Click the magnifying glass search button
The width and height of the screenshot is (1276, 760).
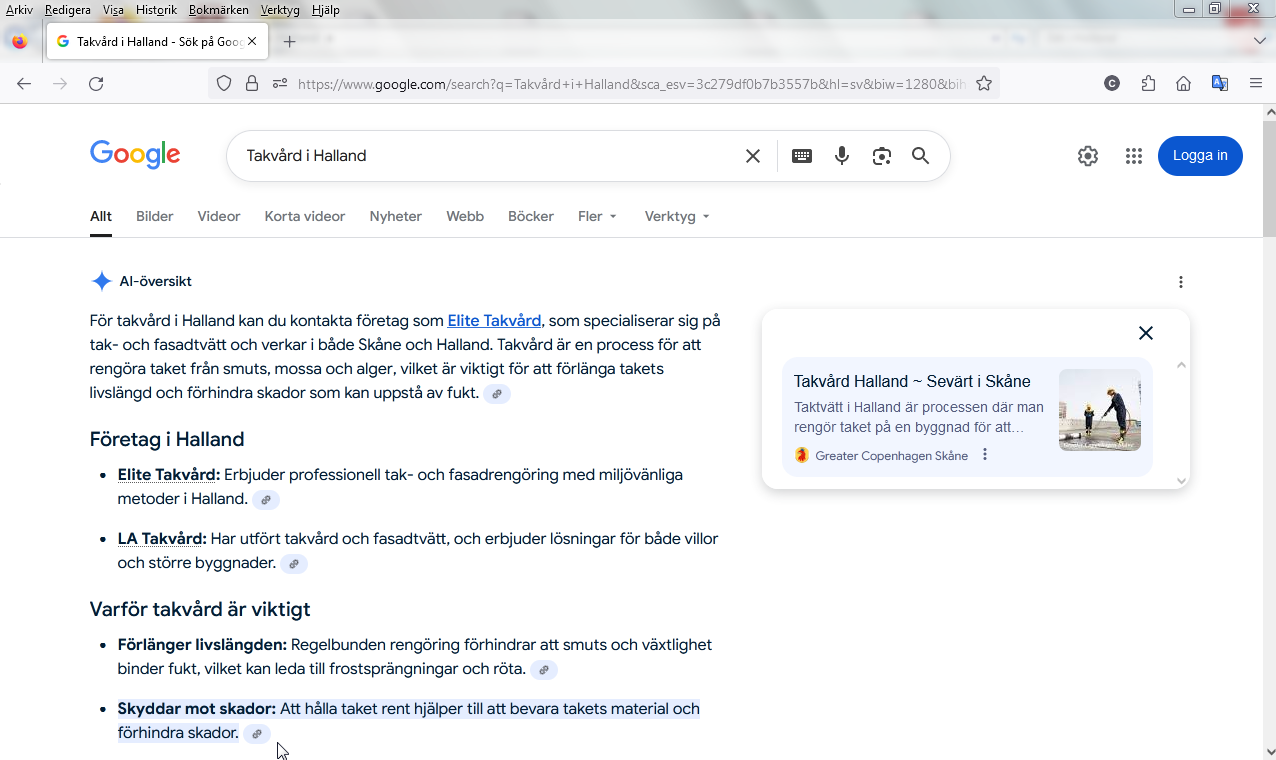pyautogui.click(x=920, y=156)
